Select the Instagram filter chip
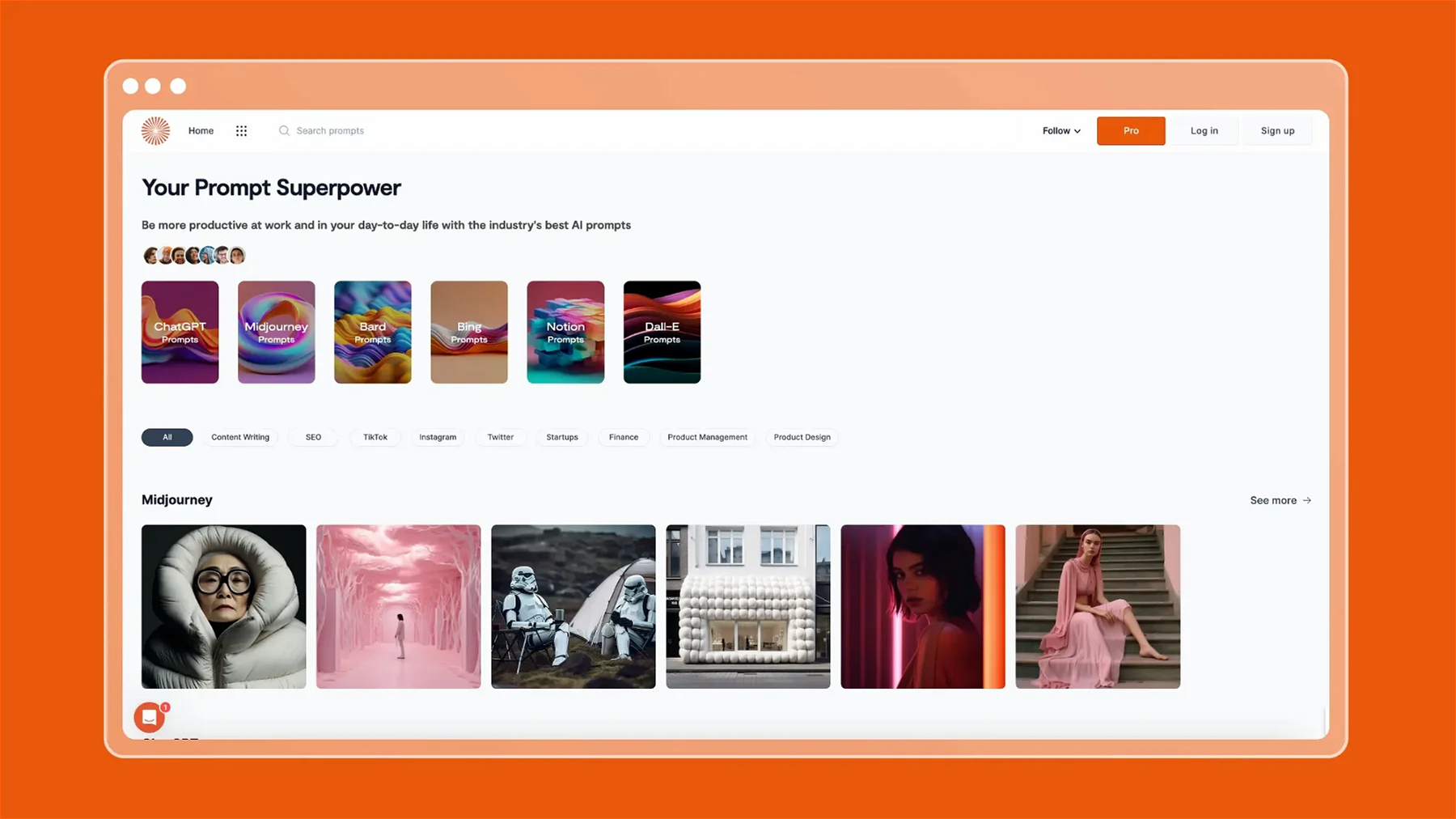 (x=438, y=437)
